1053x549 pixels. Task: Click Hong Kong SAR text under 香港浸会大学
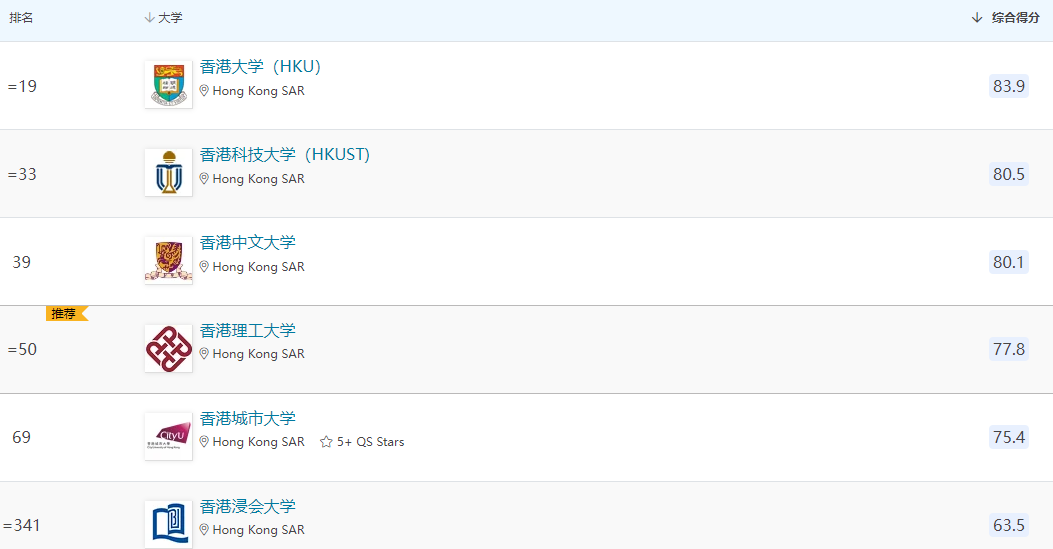click(x=259, y=530)
